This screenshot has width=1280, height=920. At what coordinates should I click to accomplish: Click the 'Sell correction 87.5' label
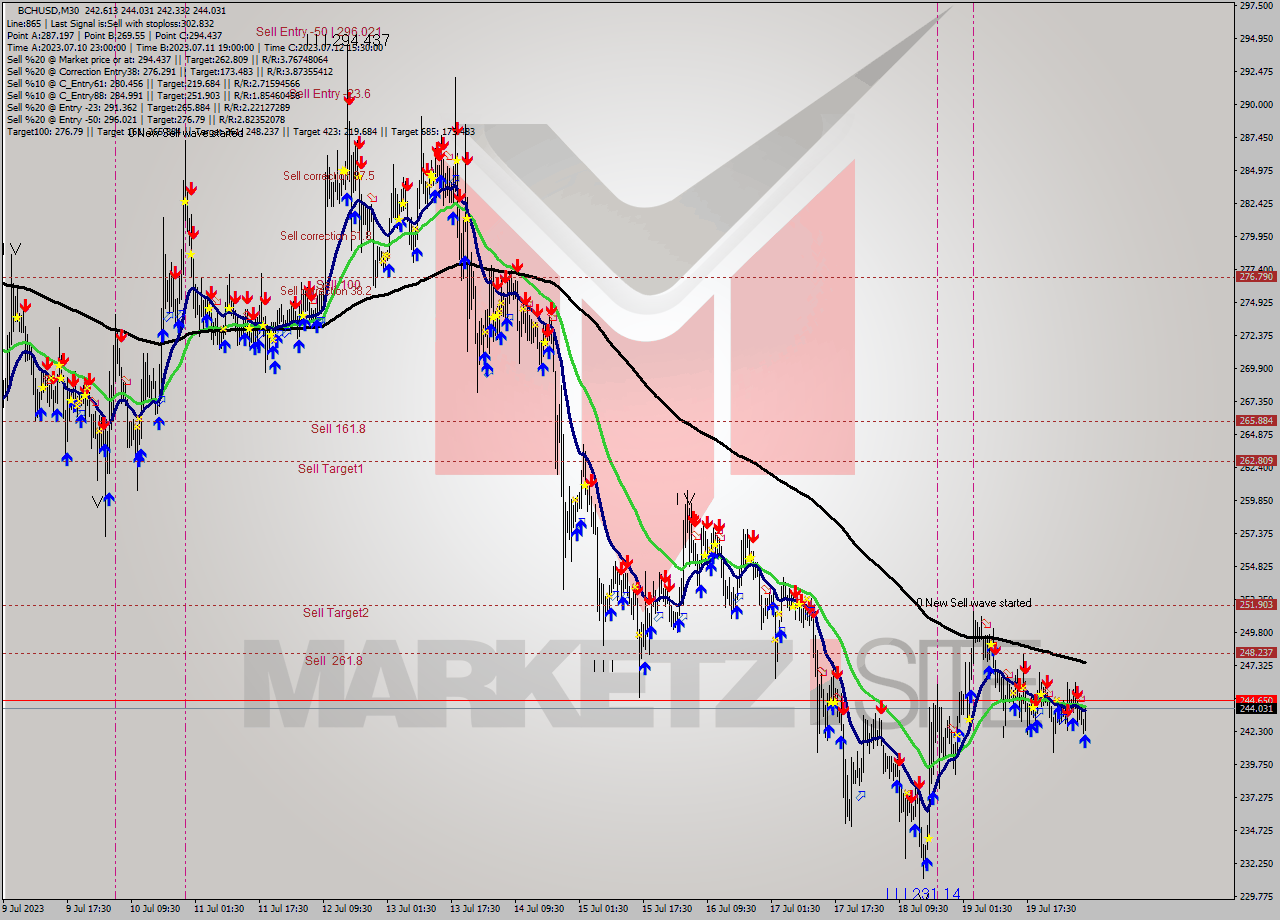click(x=329, y=176)
